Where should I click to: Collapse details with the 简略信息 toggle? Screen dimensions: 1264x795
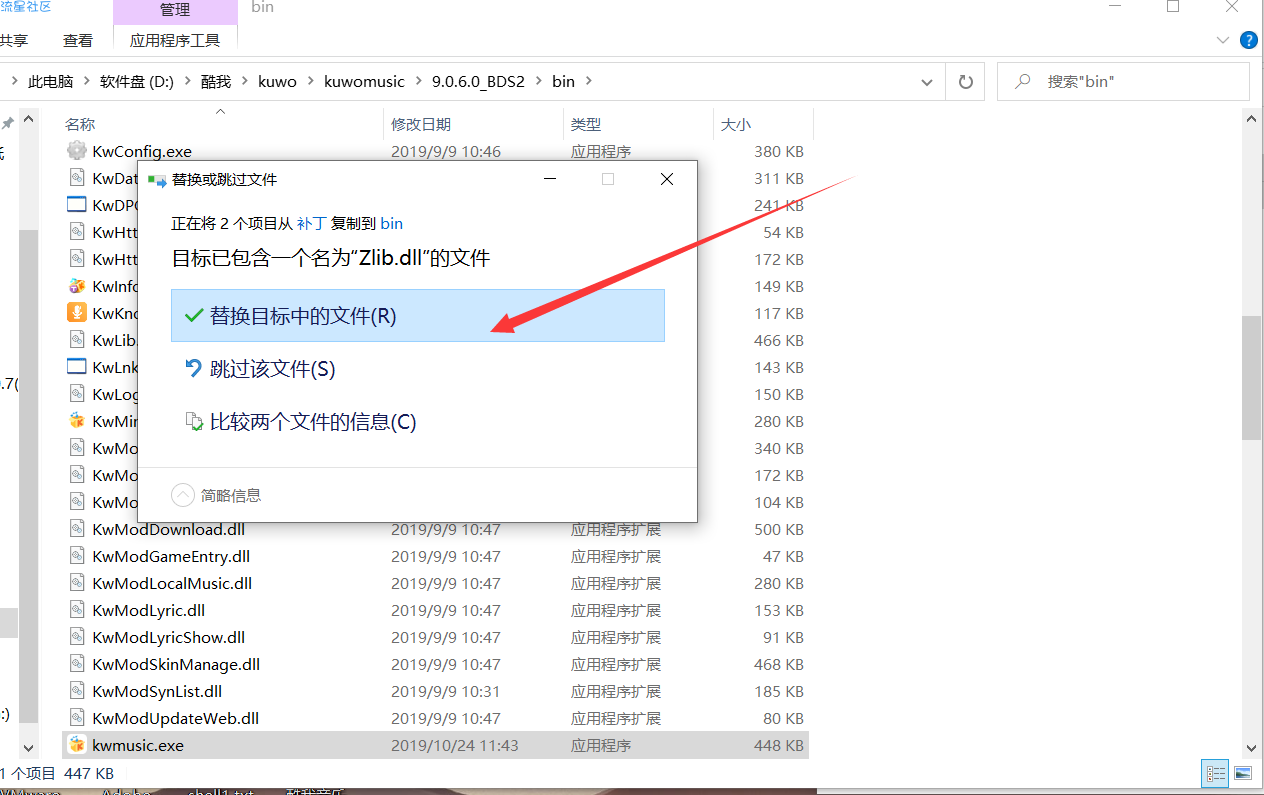click(x=217, y=495)
